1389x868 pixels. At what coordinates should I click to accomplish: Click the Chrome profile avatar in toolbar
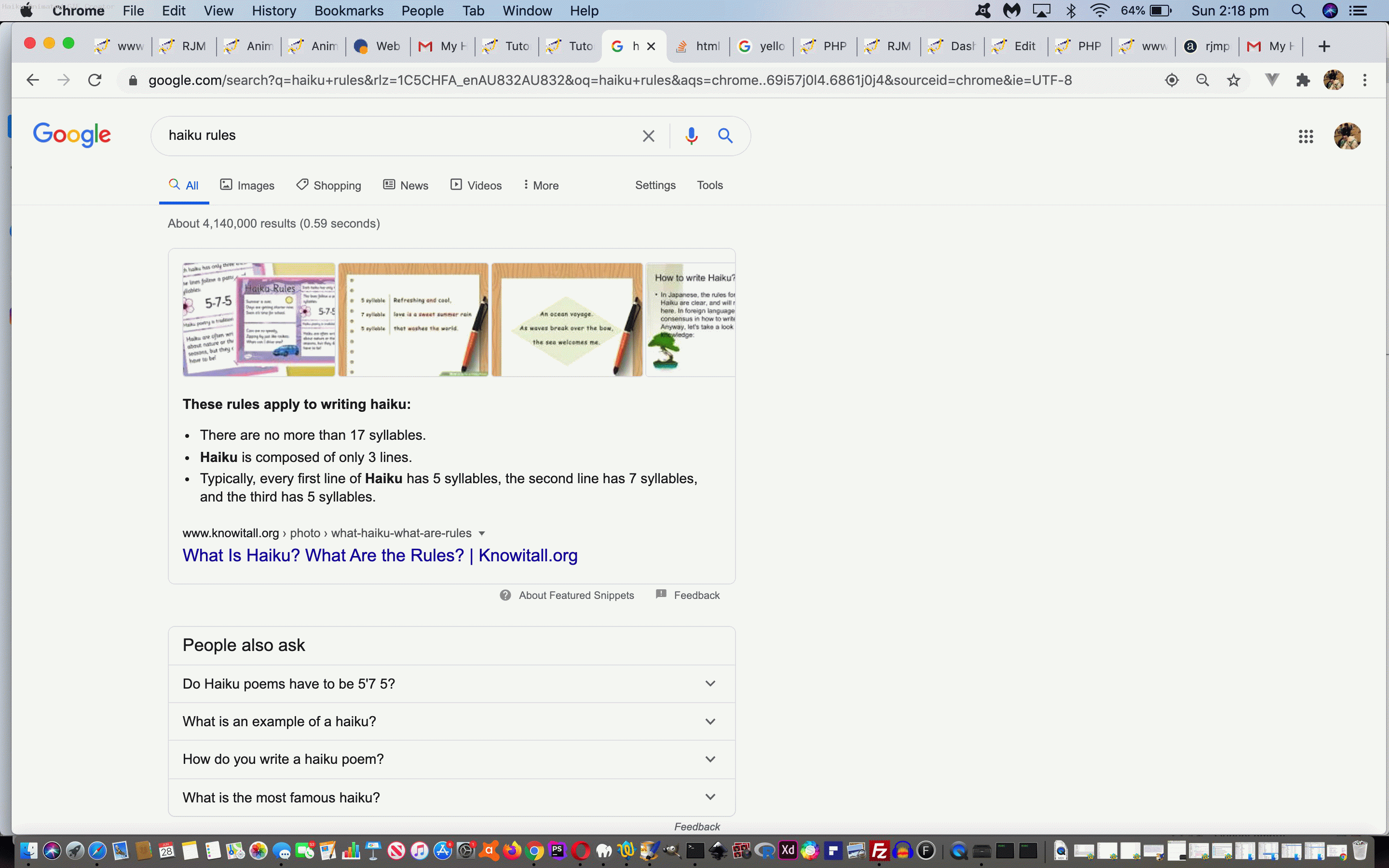[1334, 81]
